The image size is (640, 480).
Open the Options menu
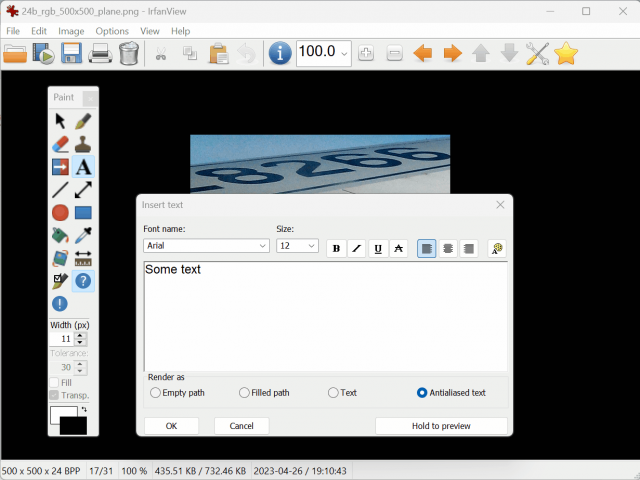coord(112,31)
